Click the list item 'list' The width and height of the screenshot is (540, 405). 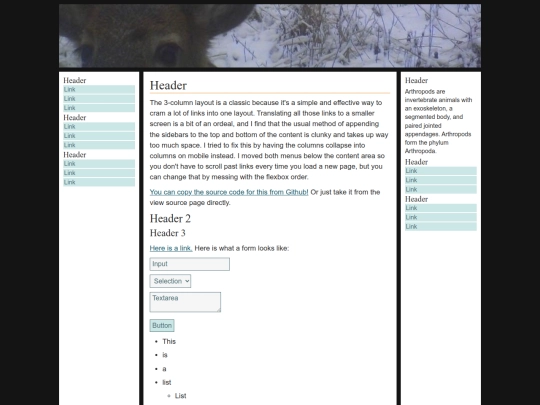(167, 382)
